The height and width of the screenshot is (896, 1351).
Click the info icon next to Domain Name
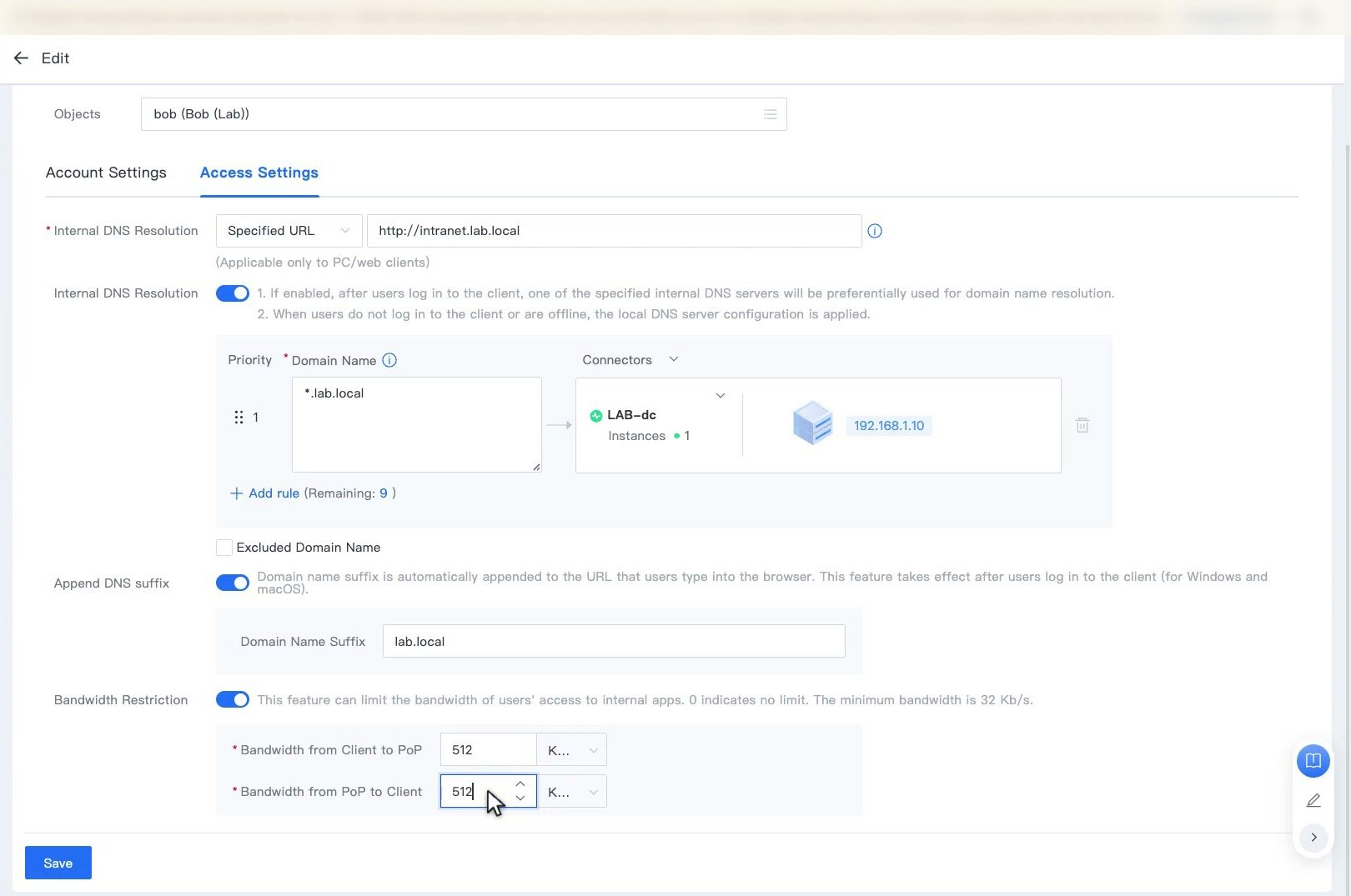click(389, 360)
